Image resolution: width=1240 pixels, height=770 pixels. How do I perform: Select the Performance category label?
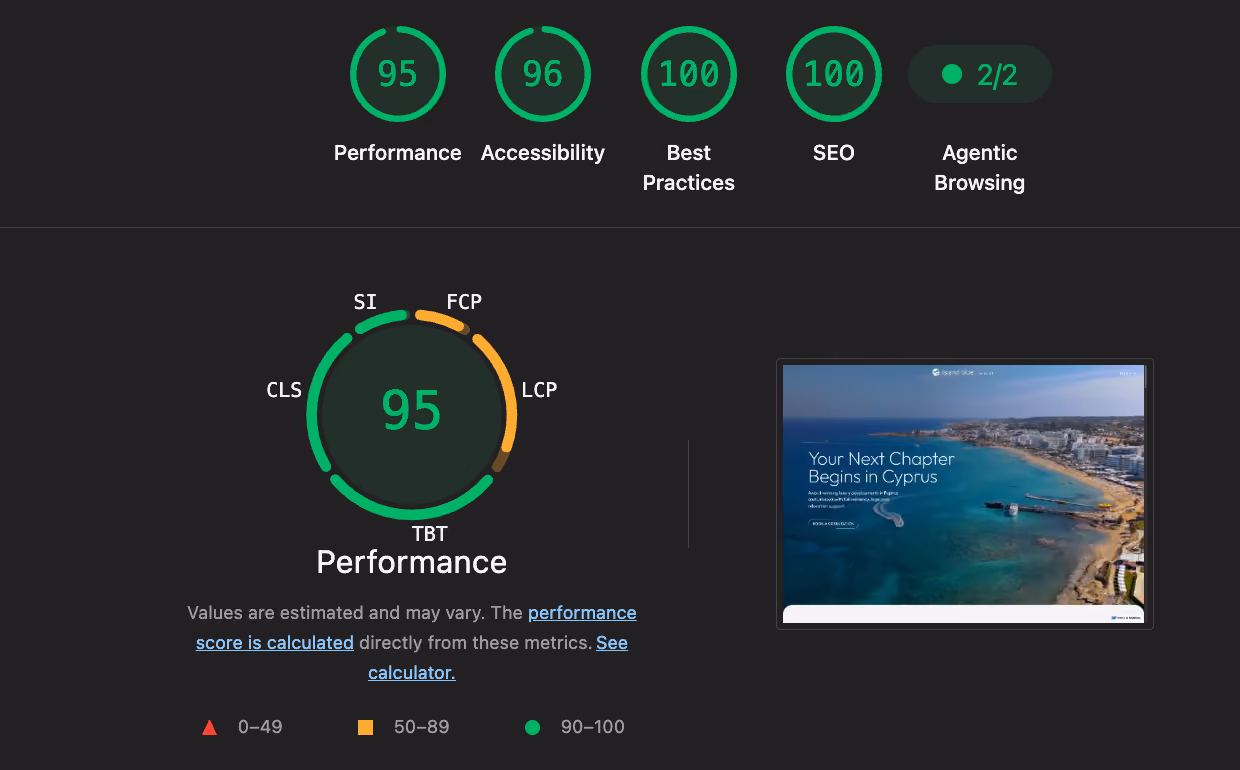click(398, 153)
